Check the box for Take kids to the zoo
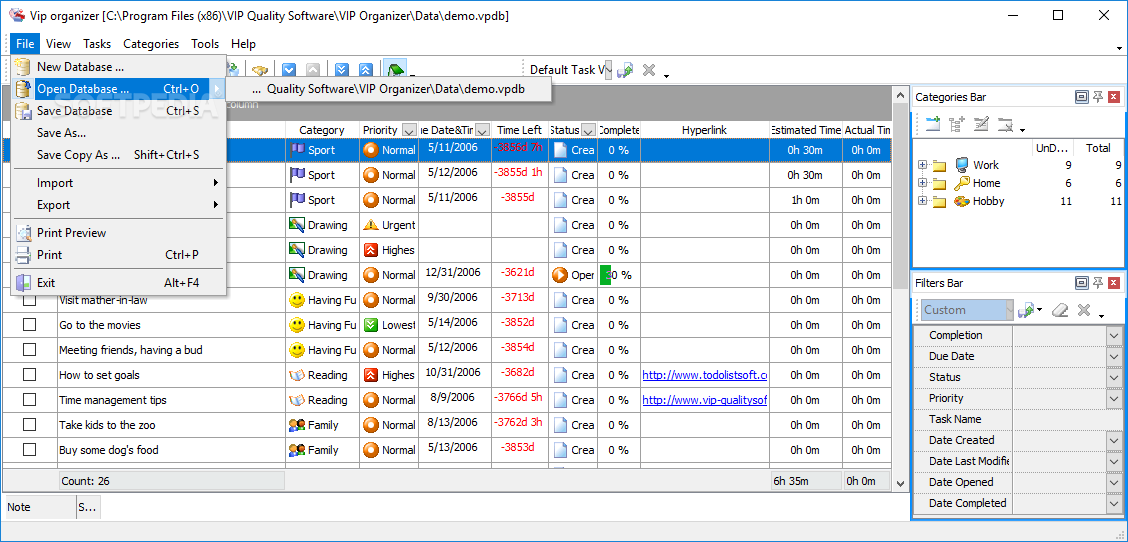The width and height of the screenshot is (1128, 542). click(x=29, y=425)
